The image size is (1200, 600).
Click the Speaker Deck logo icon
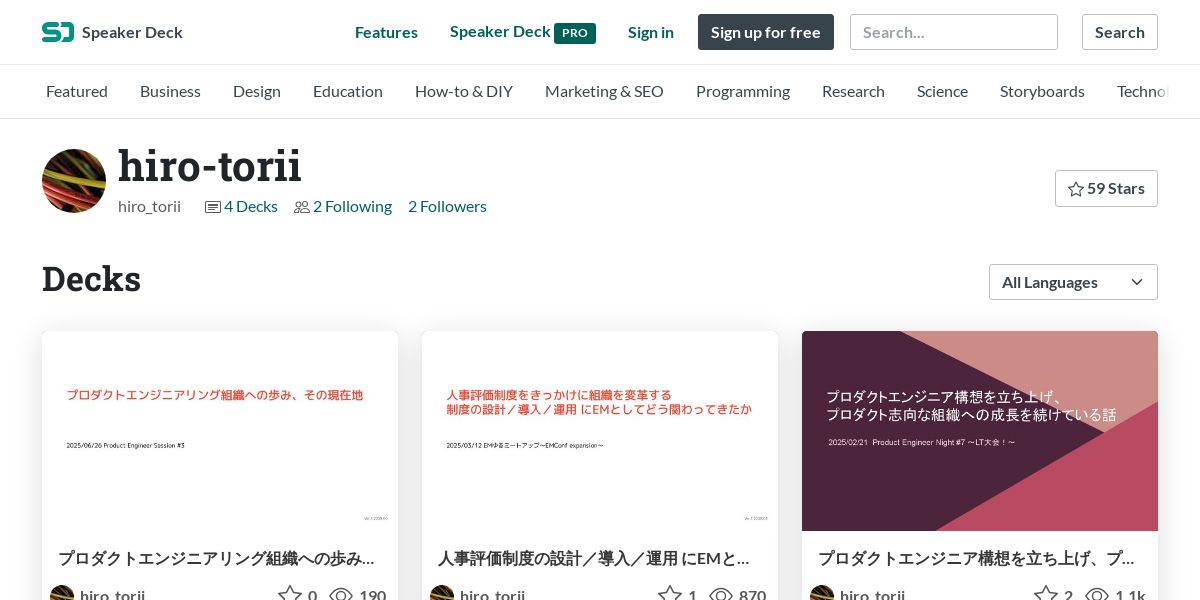click(x=58, y=32)
